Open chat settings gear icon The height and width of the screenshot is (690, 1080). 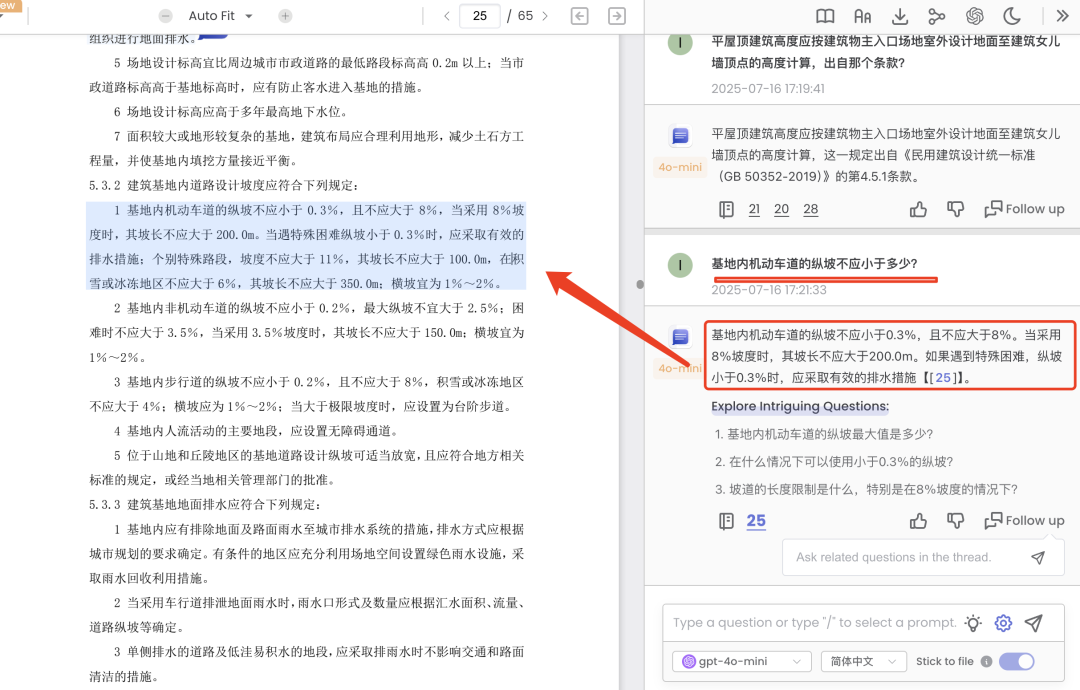pos(1003,623)
